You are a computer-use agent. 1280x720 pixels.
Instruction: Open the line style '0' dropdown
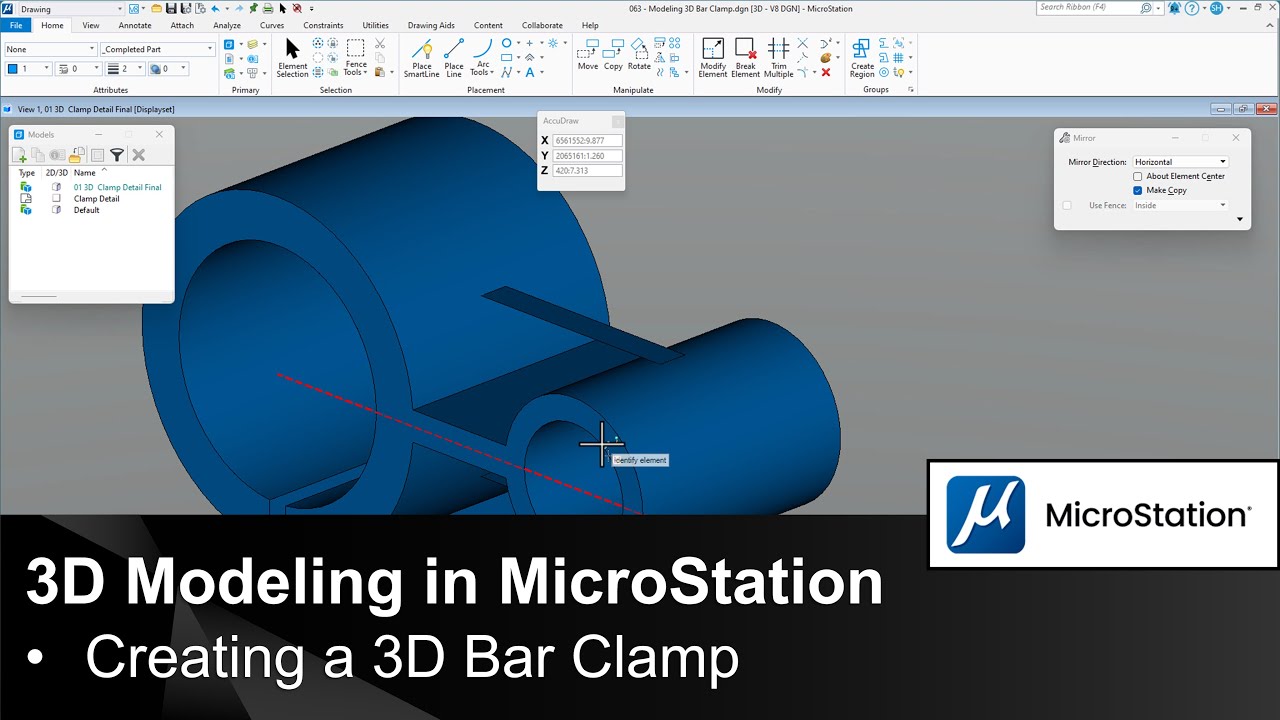[78, 69]
